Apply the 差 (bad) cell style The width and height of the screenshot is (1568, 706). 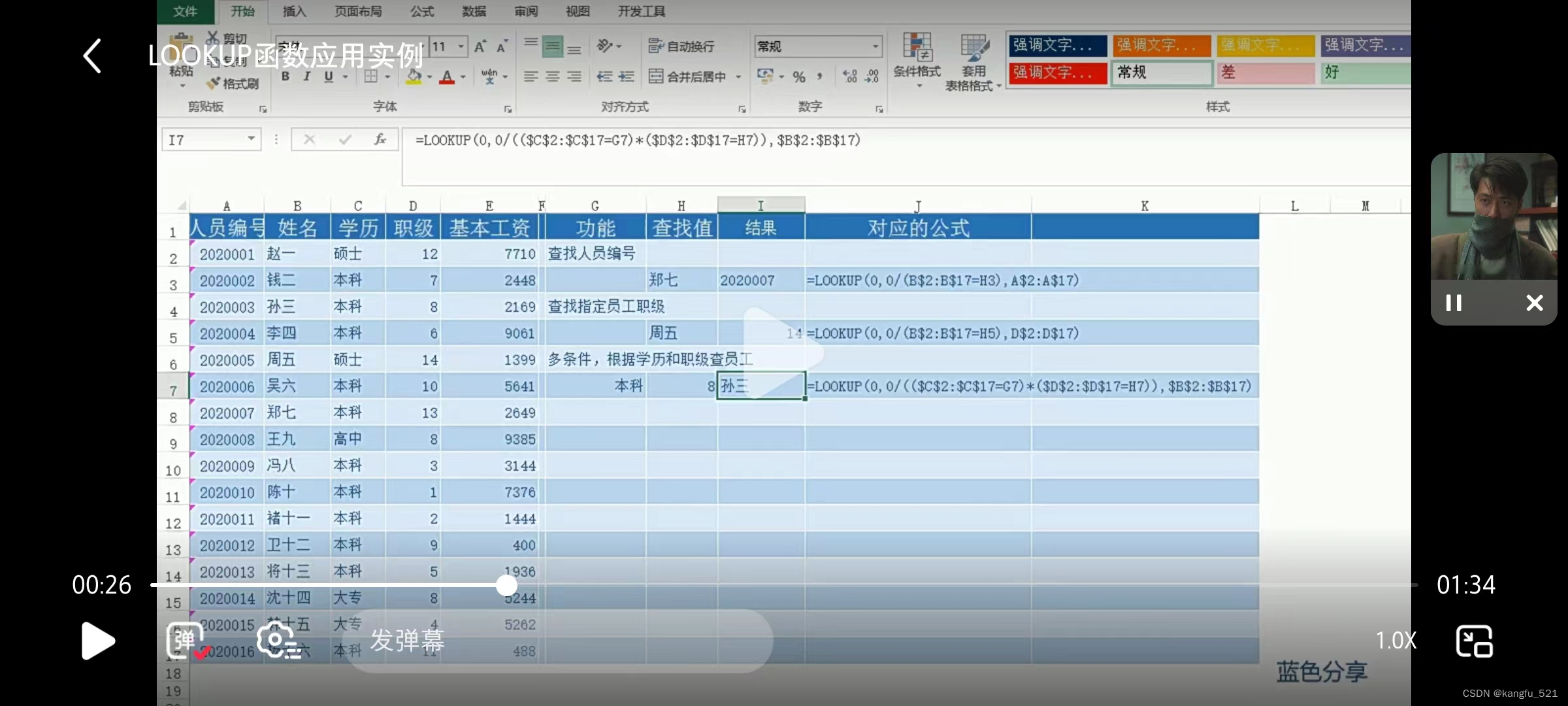pos(1266,73)
